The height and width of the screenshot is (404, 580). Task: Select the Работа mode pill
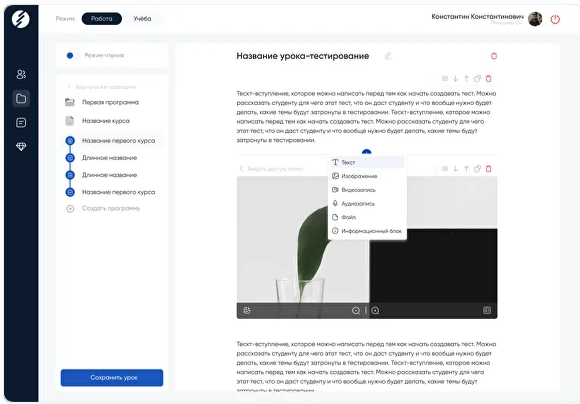point(102,18)
